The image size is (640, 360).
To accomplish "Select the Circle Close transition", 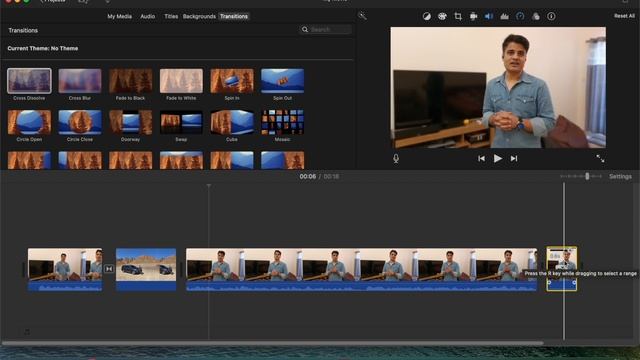I will click(80, 122).
